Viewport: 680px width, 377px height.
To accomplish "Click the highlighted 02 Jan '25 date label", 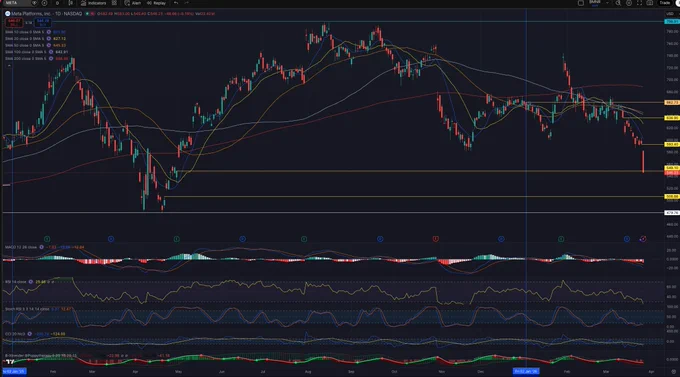I will (14, 371).
